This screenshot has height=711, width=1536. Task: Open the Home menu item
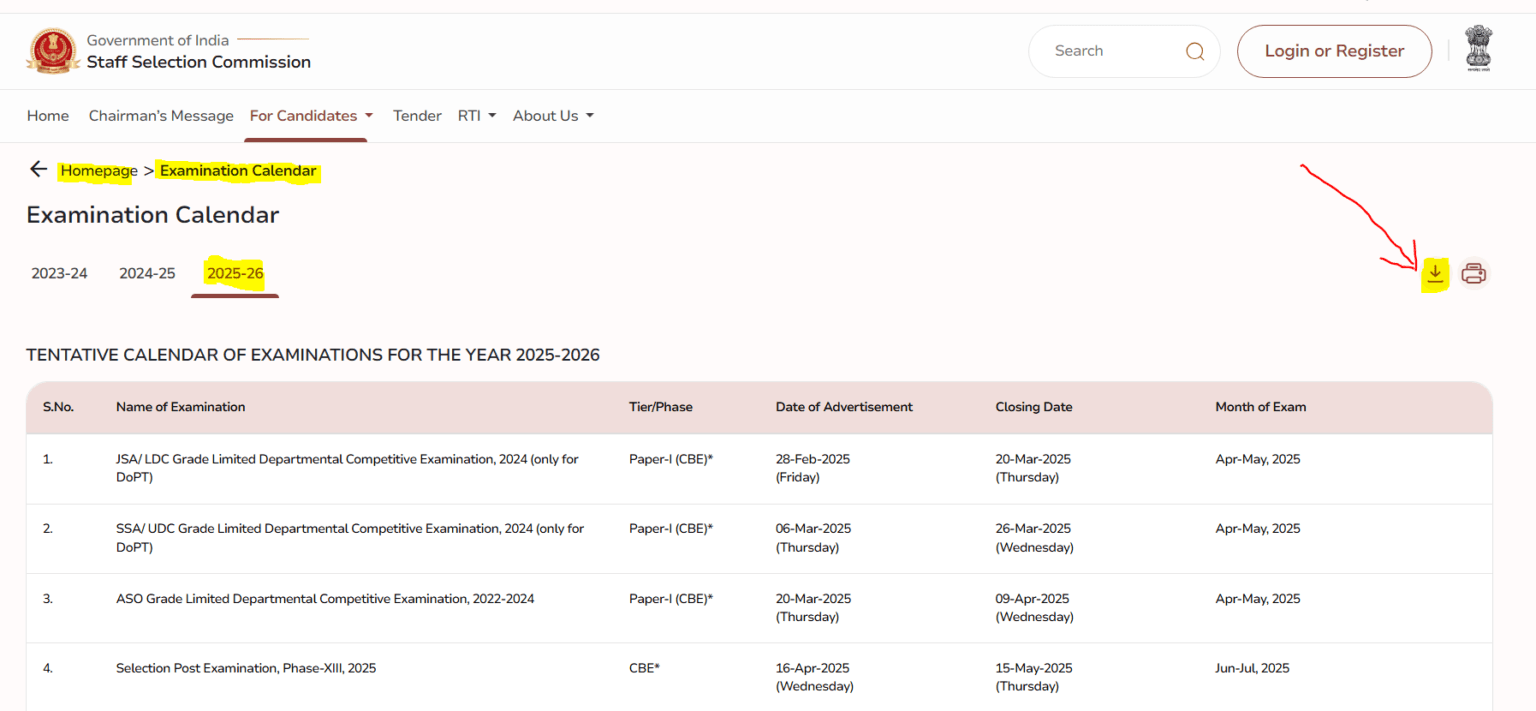[x=48, y=116]
